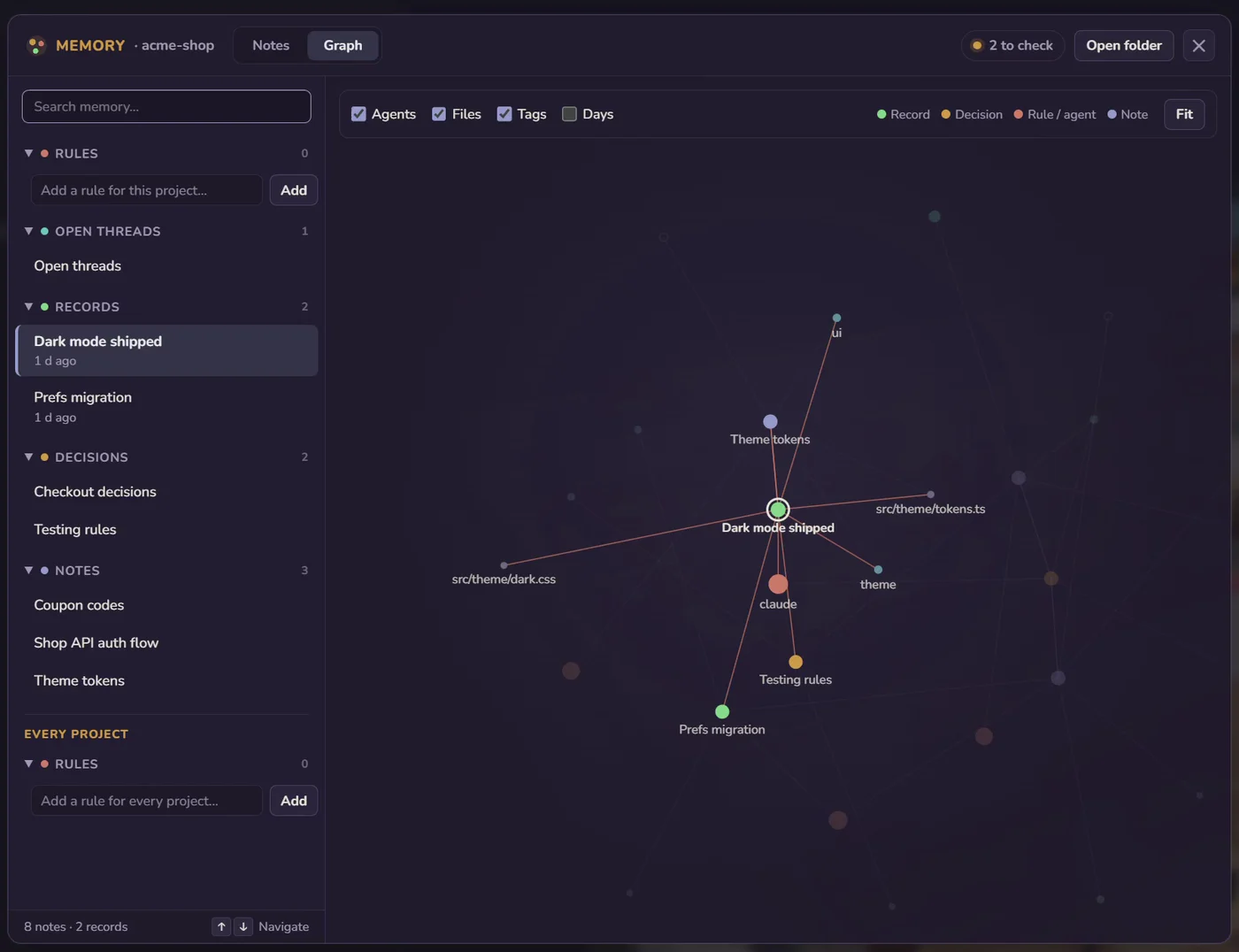Click the Prefs migration node in the graph
Viewport: 1239px width, 952px height.
[x=722, y=711]
